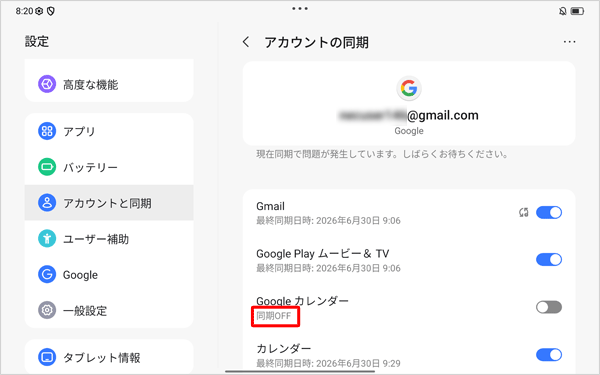Open 一般設定 menu item
The image size is (600, 375).
click(109, 310)
